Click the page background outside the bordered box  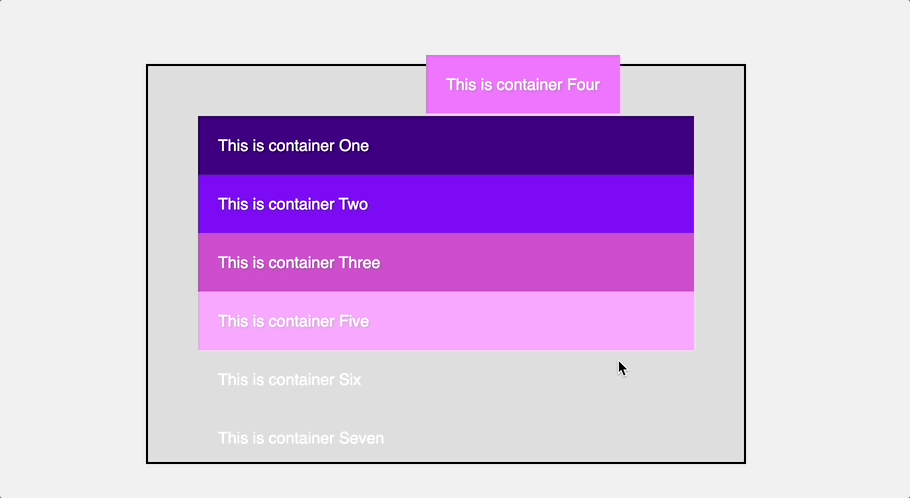coord(70,250)
